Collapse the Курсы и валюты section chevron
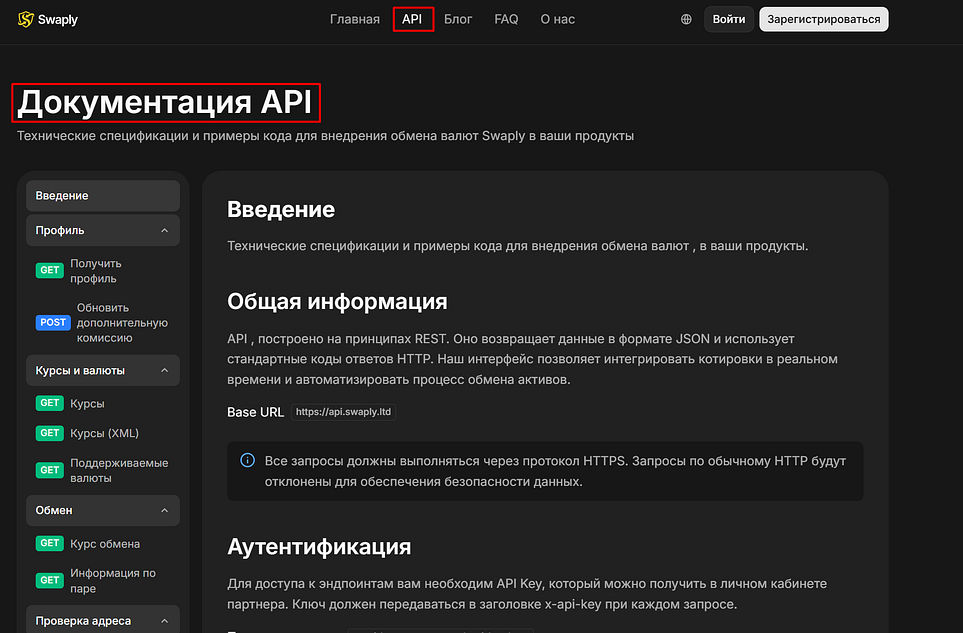The height and width of the screenshot is (633, 963). pos(165,370)
